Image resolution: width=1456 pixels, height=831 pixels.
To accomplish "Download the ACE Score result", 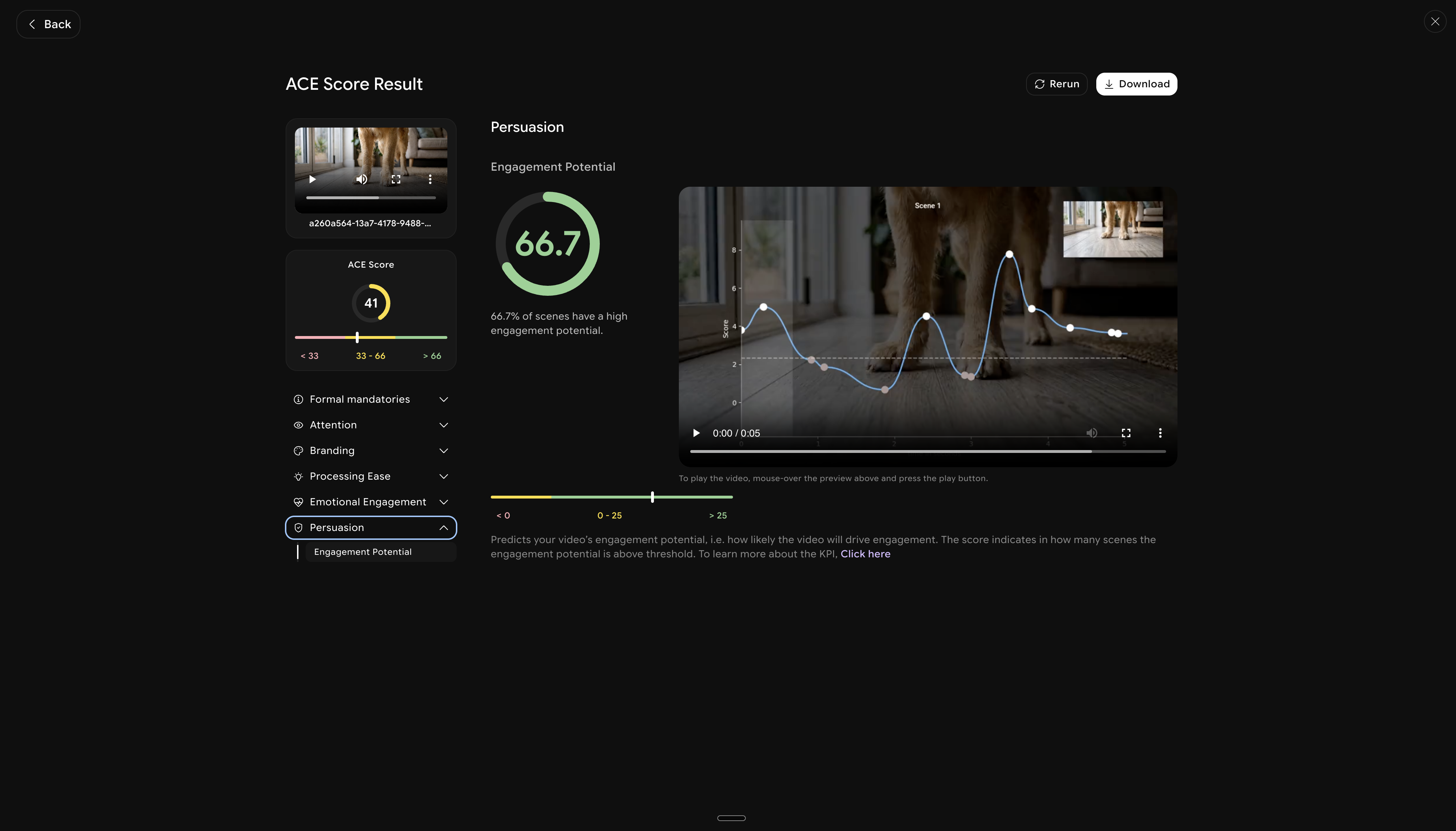I will pos(1137,84).
